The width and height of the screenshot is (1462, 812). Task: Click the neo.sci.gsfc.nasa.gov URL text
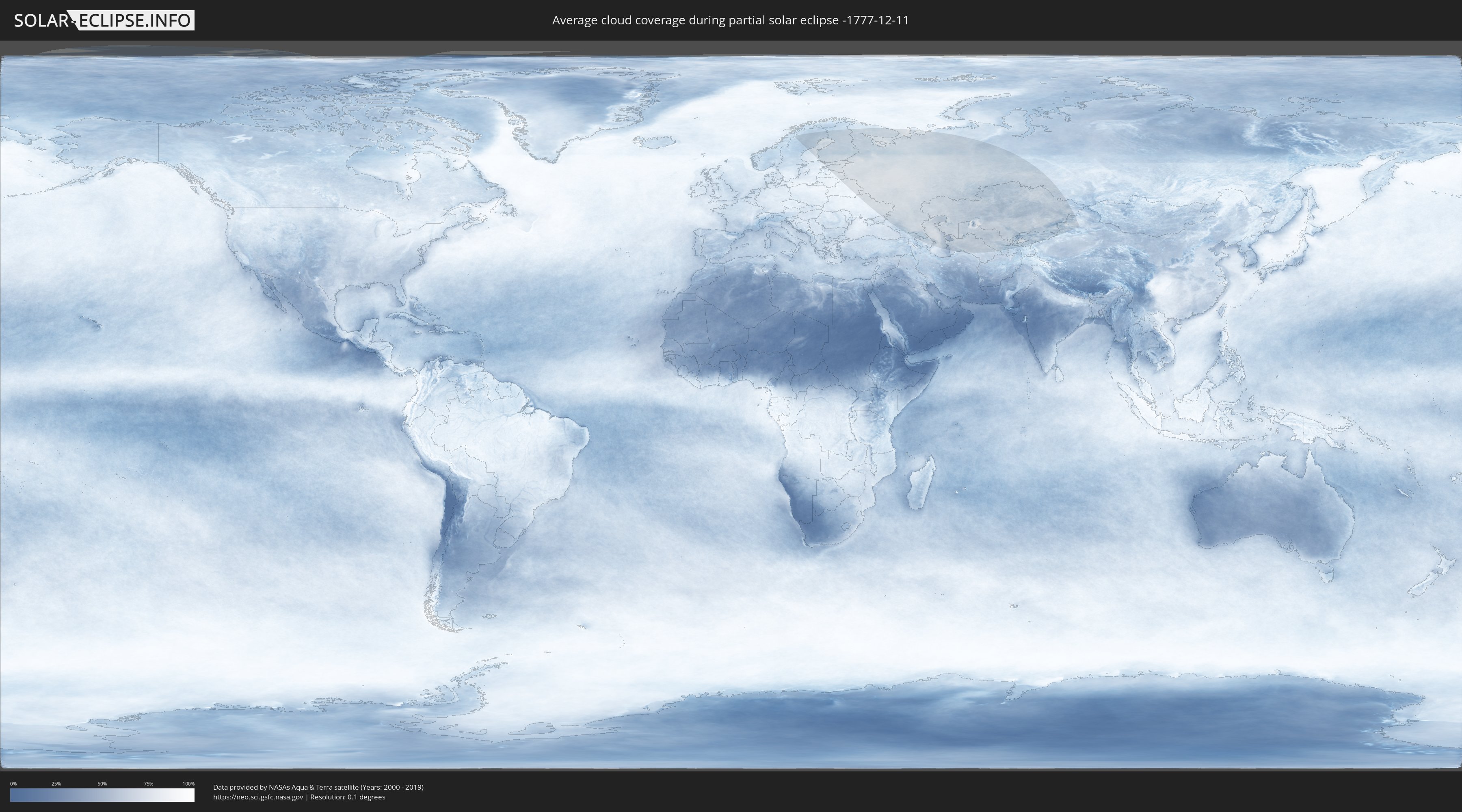(257, 797)
